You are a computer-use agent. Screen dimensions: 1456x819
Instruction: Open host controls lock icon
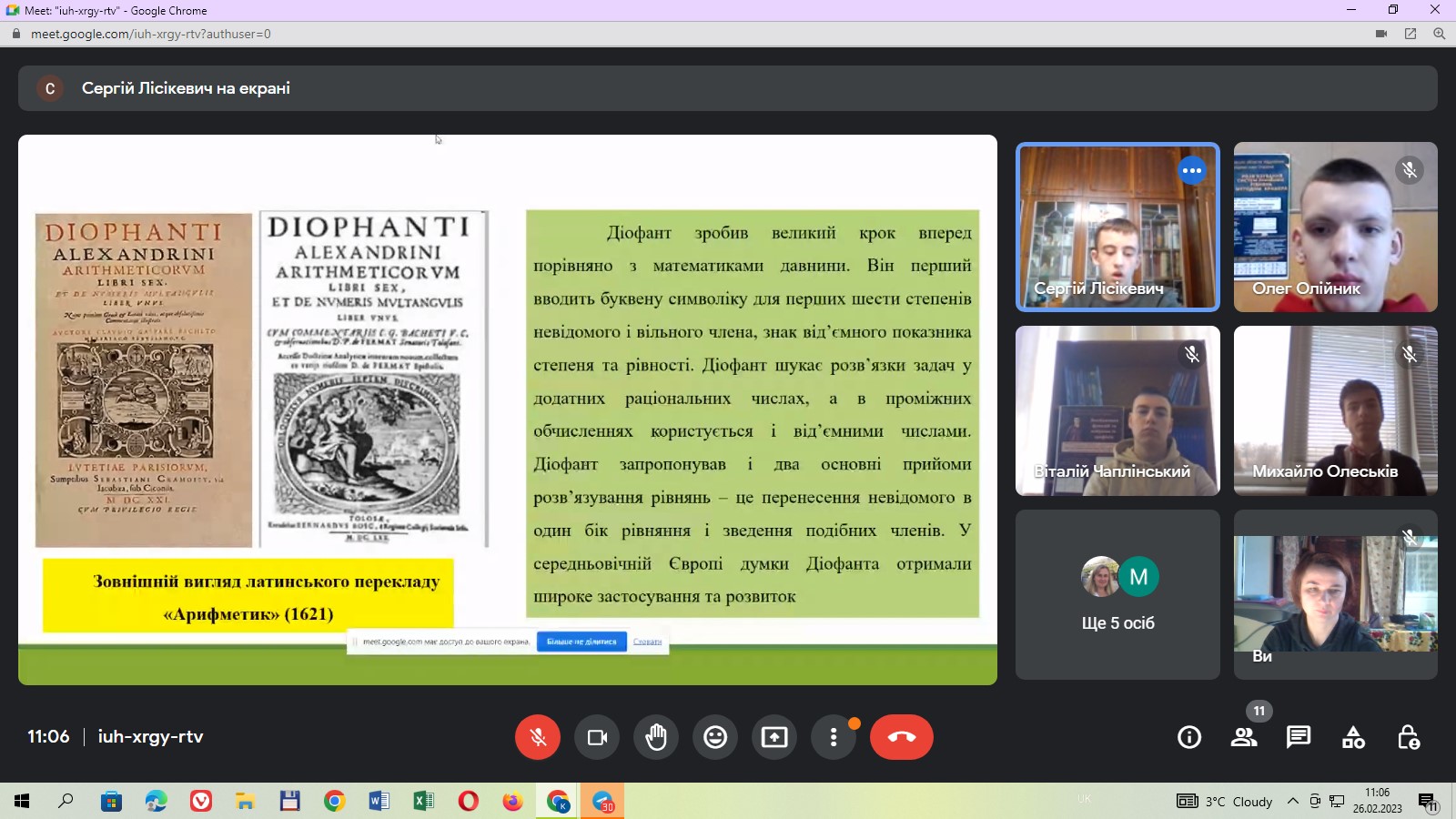pyautogui.click(x=1408, y=737)
